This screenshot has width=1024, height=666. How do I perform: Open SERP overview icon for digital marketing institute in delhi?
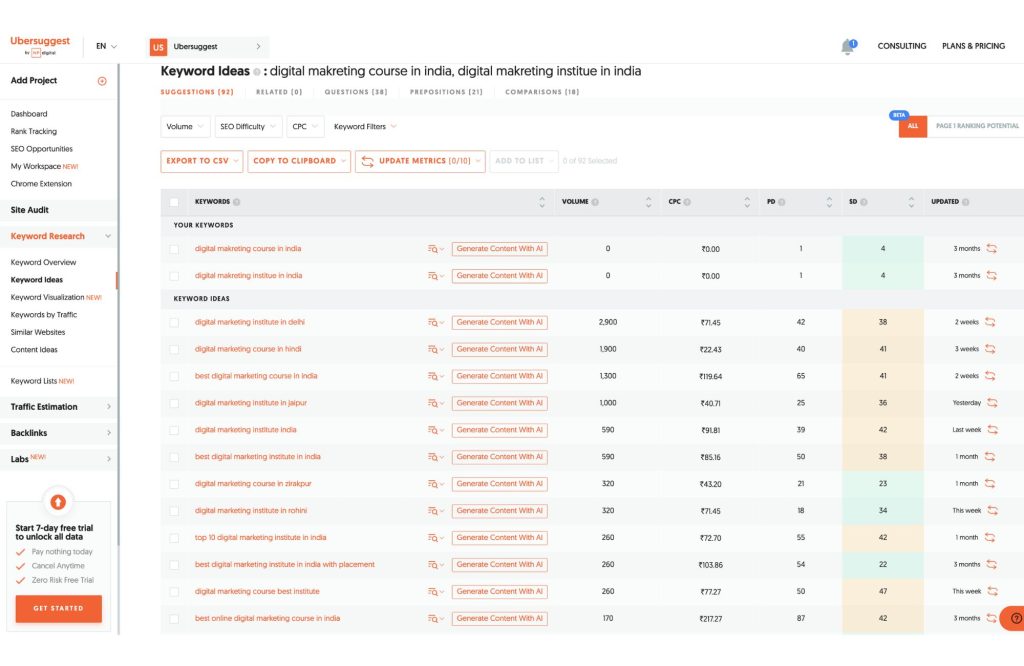[434, 322]
